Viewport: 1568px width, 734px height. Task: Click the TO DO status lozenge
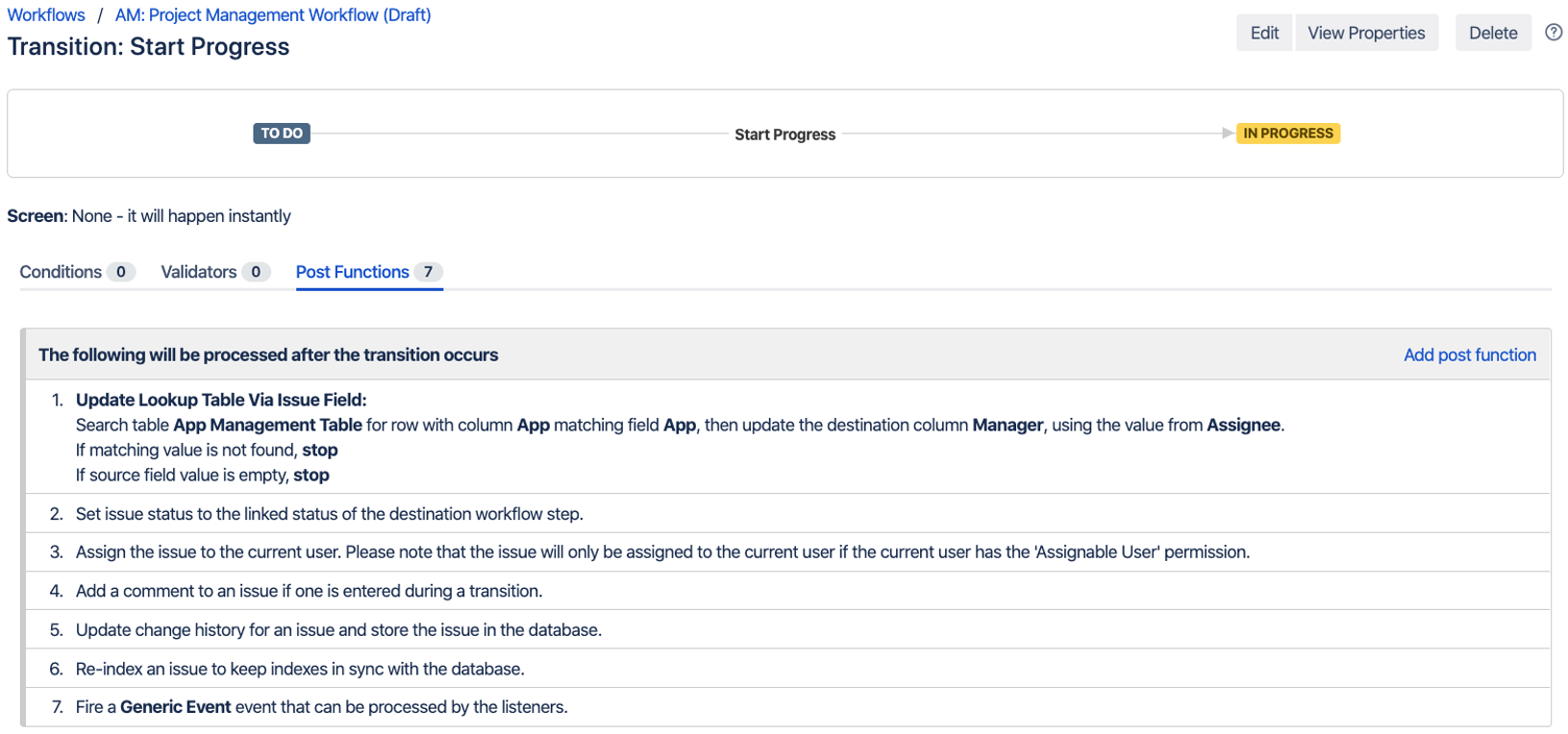tap(282, 134)
